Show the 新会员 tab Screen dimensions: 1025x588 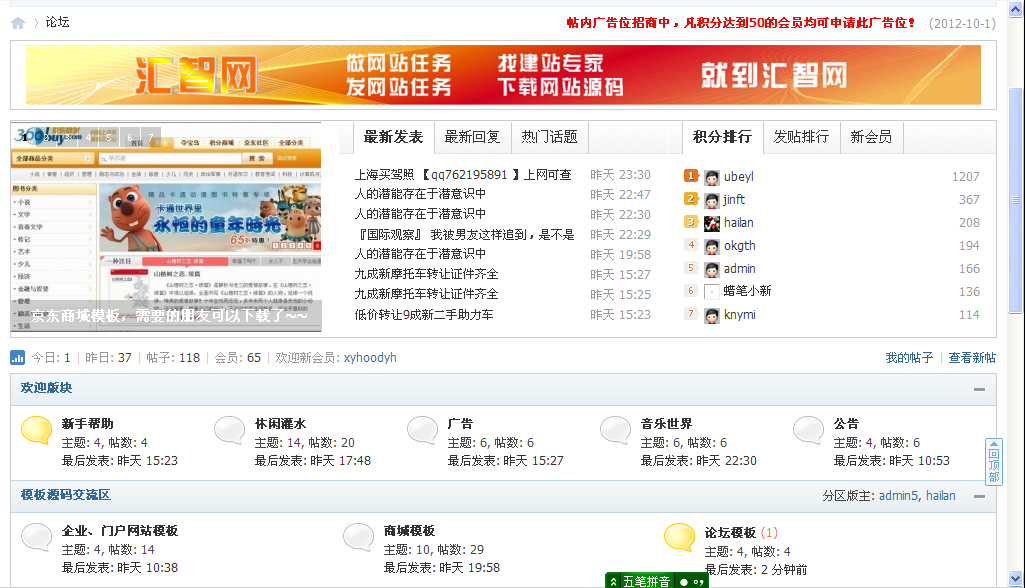[871, 137]
